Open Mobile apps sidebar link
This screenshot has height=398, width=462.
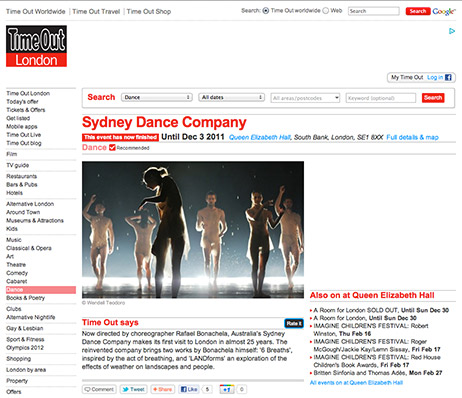click(x=22, y=127)
